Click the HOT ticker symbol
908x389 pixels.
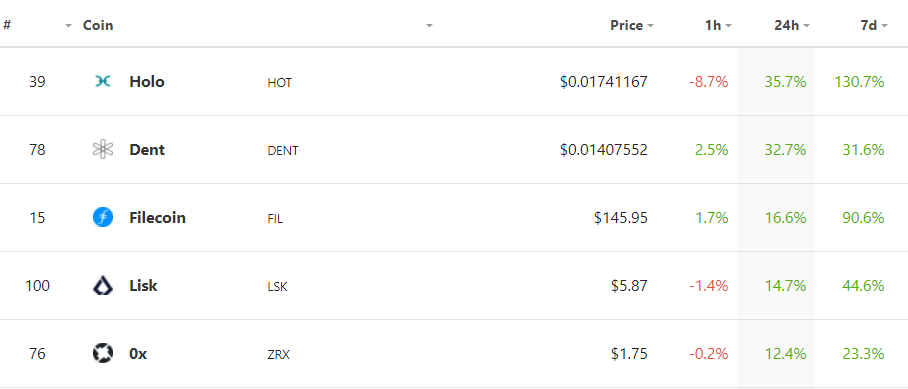point(279,83)
